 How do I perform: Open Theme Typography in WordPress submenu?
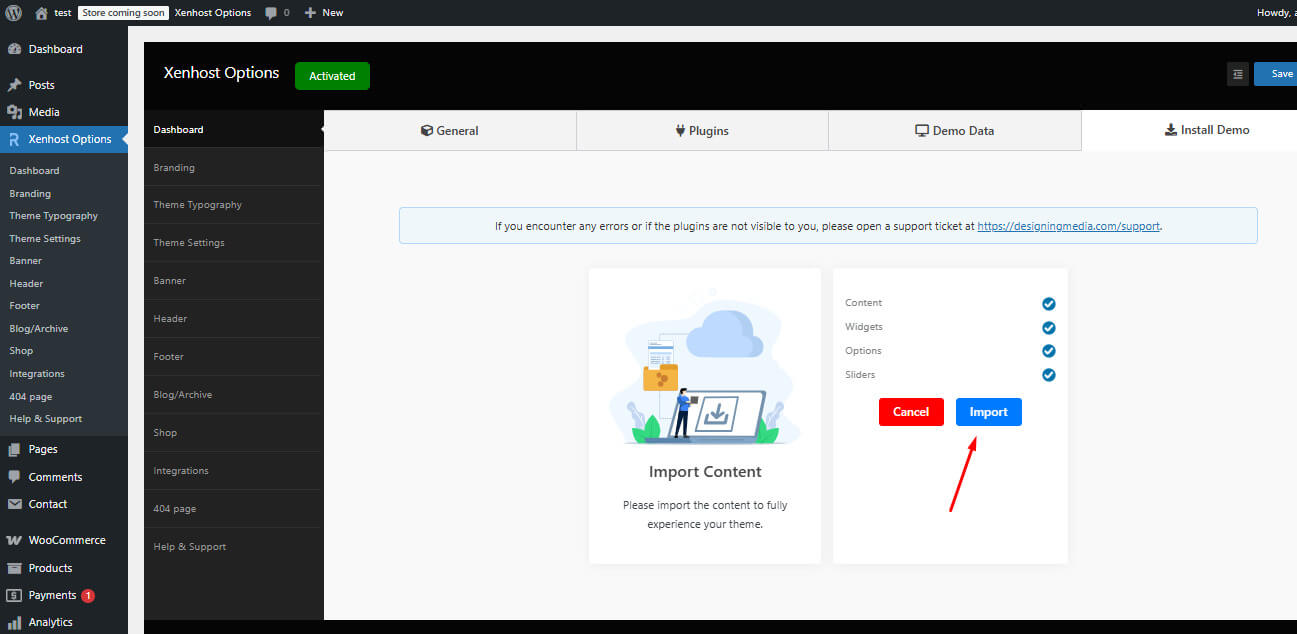click(54, 216)
